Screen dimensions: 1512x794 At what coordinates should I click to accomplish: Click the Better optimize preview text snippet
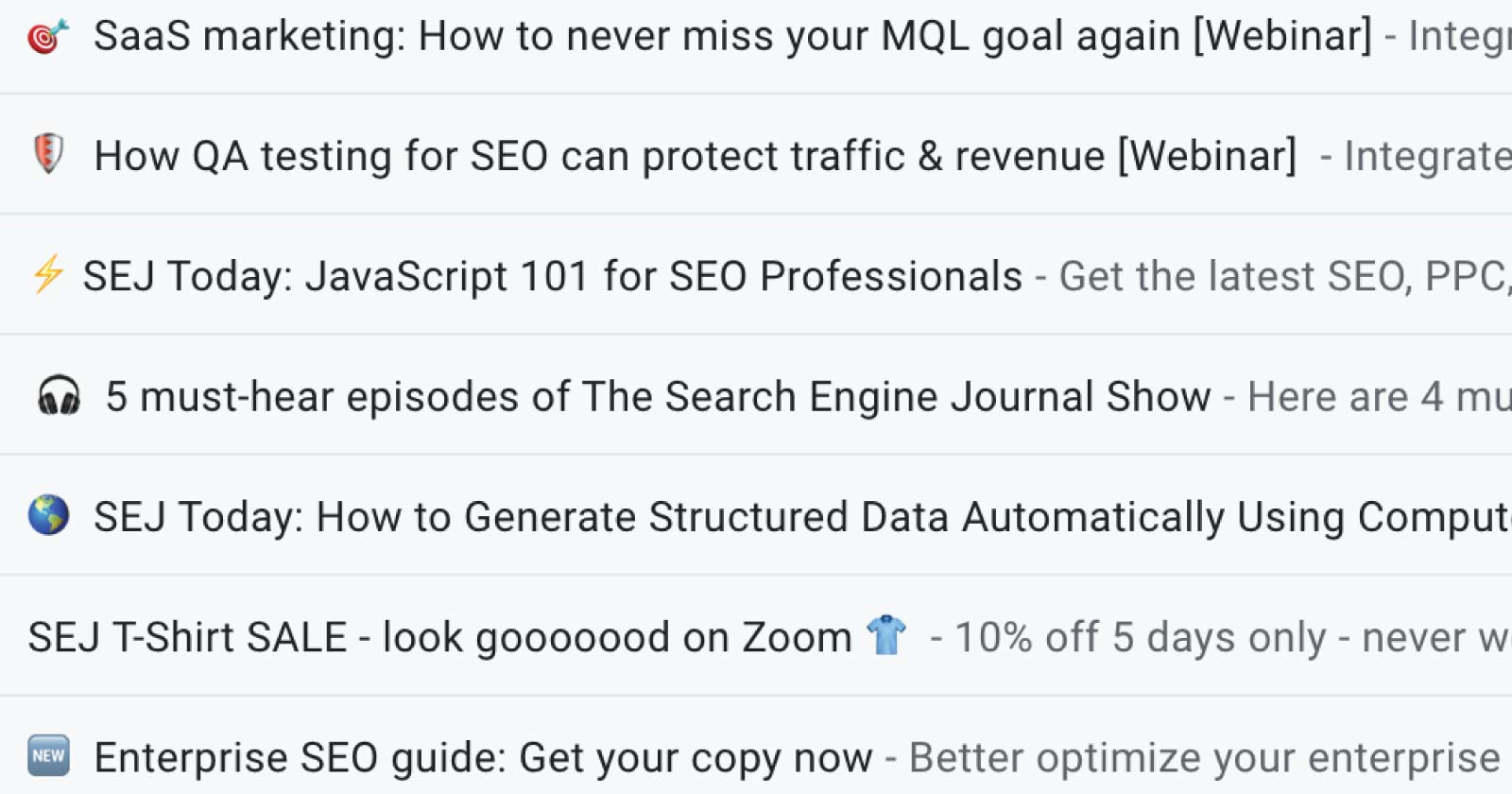click(1200, 757)
